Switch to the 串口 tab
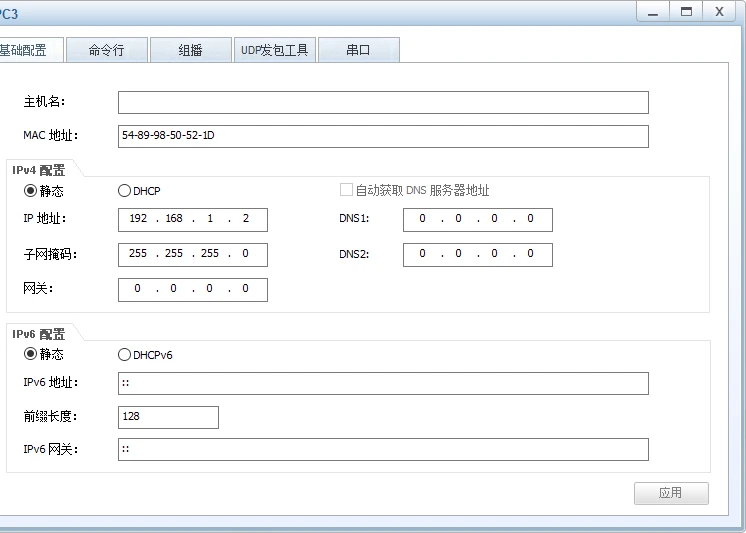Image resolution: width=746 pixels, height=533 pixels. tap(358, 50)
